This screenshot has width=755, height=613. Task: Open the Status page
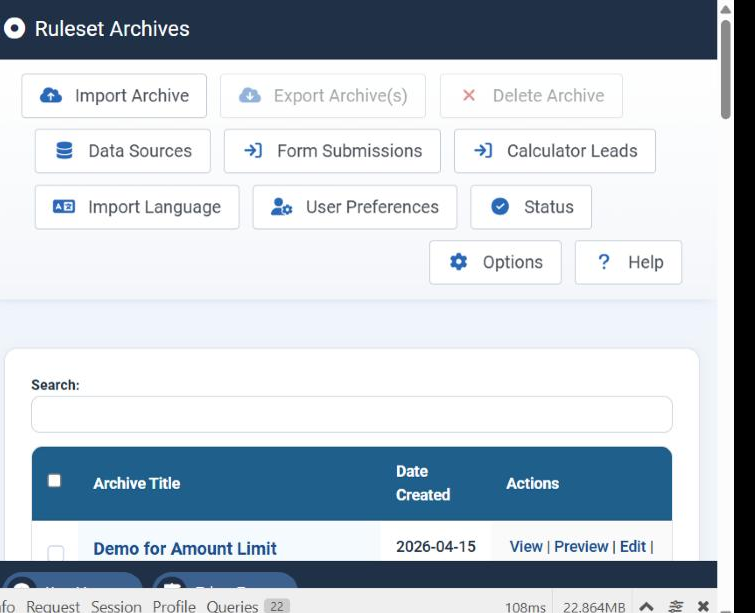531,207
